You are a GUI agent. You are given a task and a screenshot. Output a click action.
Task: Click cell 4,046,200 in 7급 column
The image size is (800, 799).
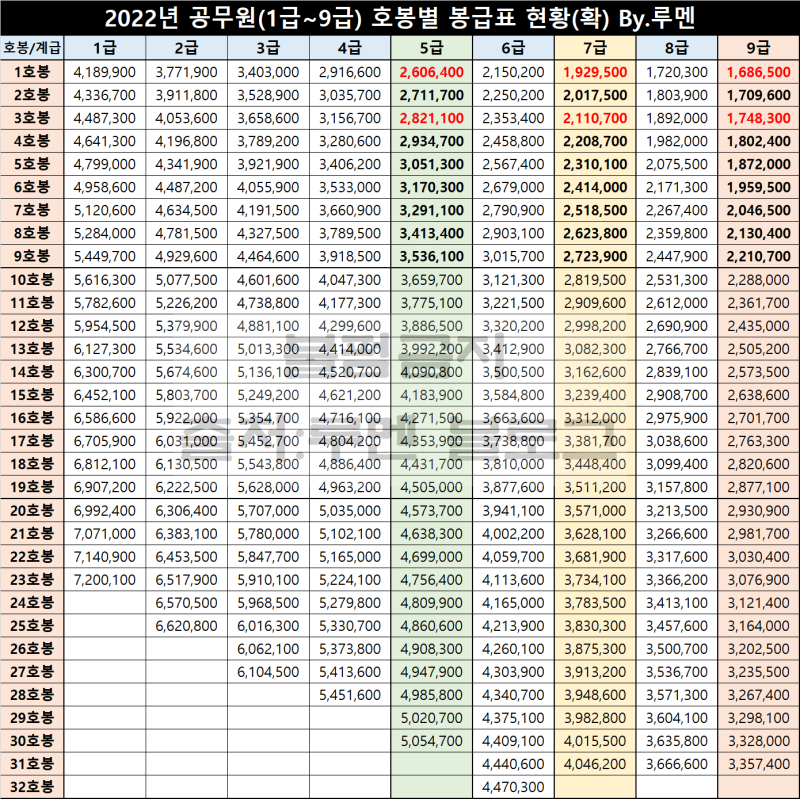pos(595,764)
